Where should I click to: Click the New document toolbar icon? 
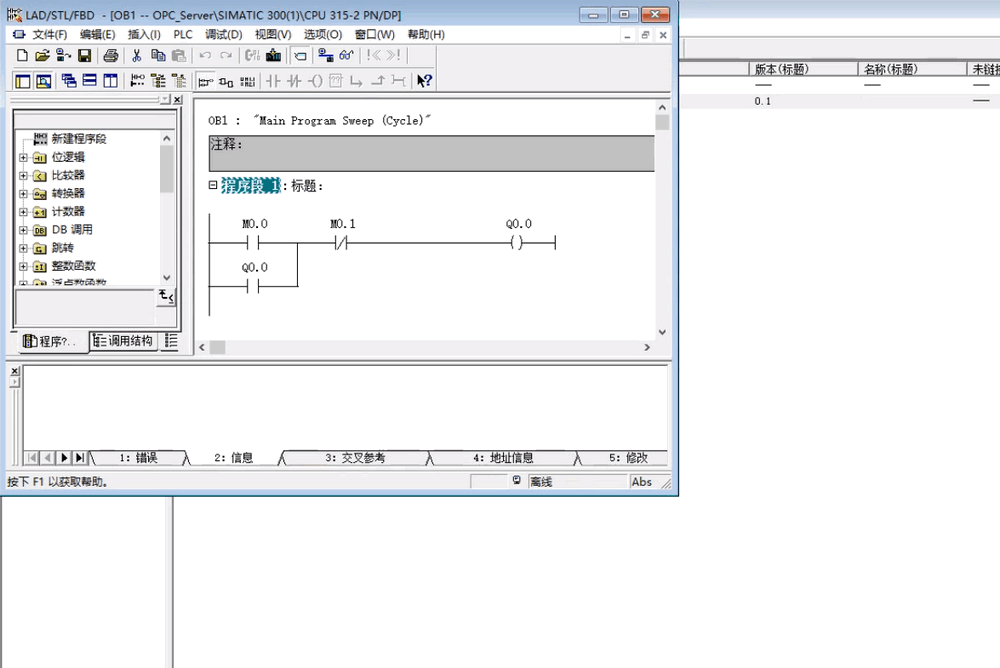22,56
